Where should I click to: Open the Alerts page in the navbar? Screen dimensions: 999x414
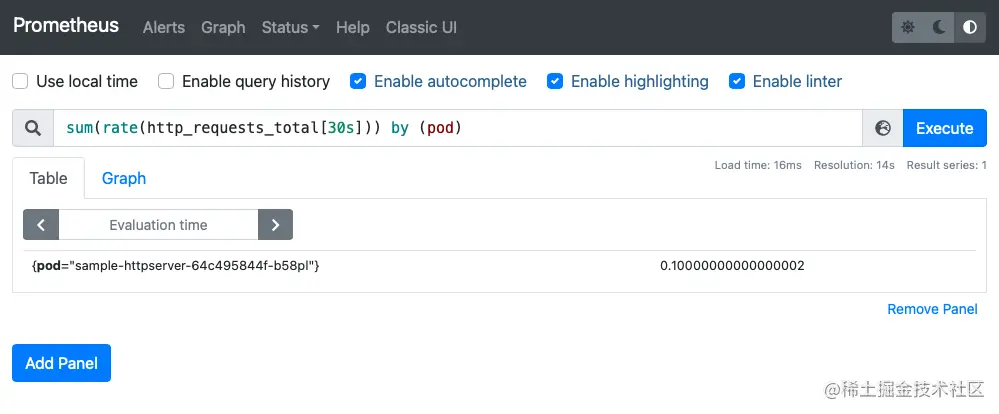(x=164, y=28)
